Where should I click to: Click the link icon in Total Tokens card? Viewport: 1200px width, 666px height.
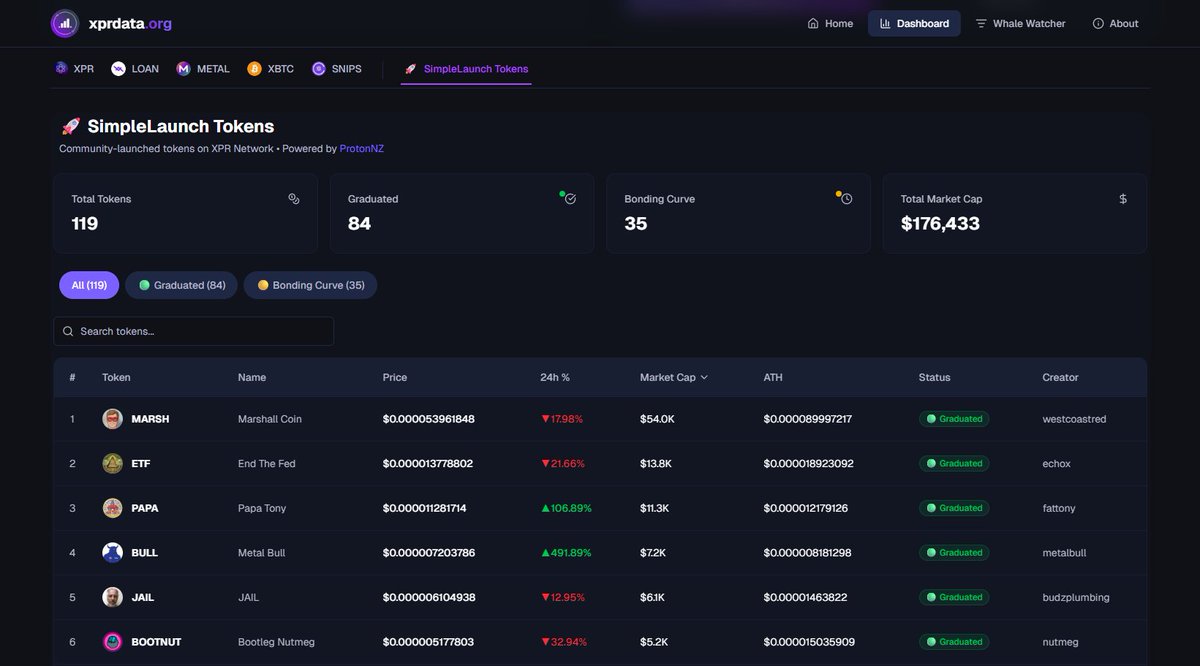coord(294,199)
